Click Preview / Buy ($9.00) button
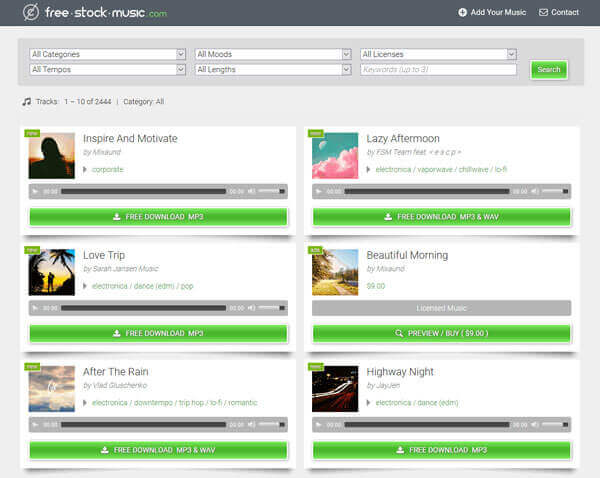 click(442, 333)
